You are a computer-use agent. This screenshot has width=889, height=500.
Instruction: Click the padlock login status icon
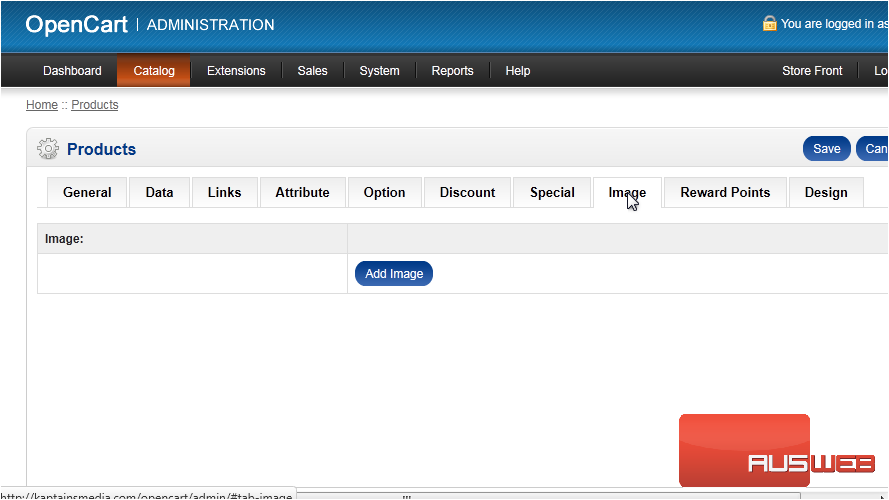769,24
